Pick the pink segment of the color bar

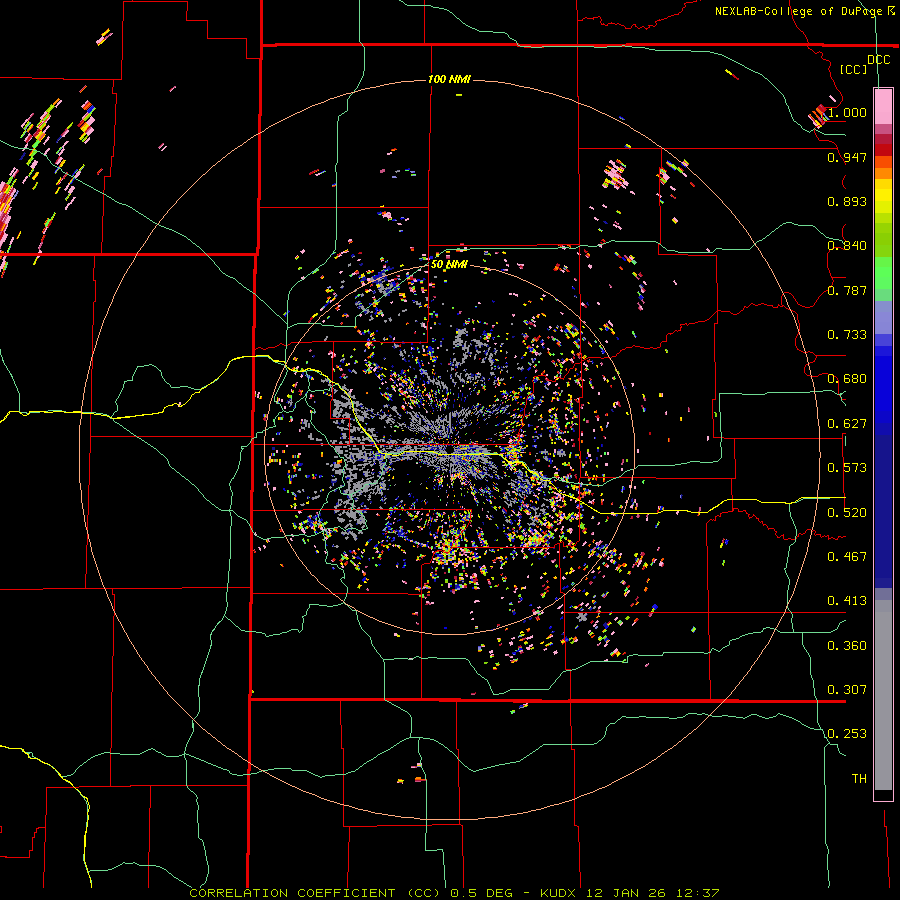883,106
